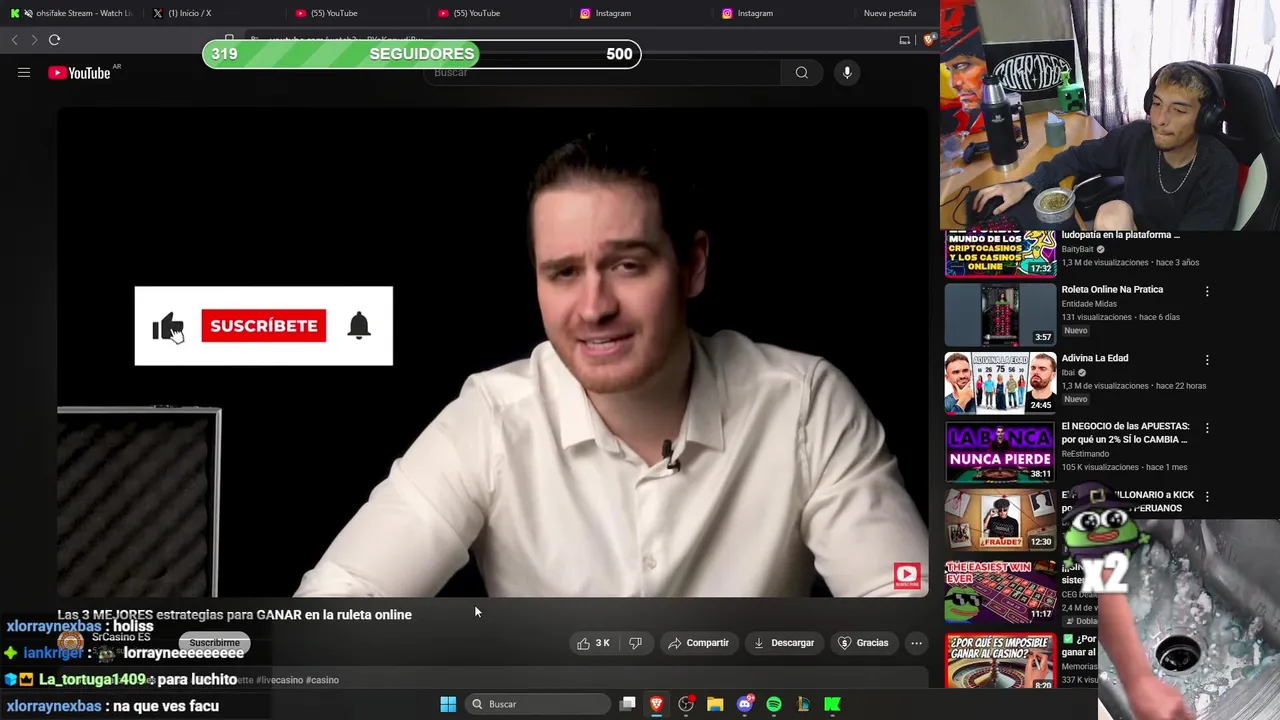Open the Adivina La Edad video title

1094,358
